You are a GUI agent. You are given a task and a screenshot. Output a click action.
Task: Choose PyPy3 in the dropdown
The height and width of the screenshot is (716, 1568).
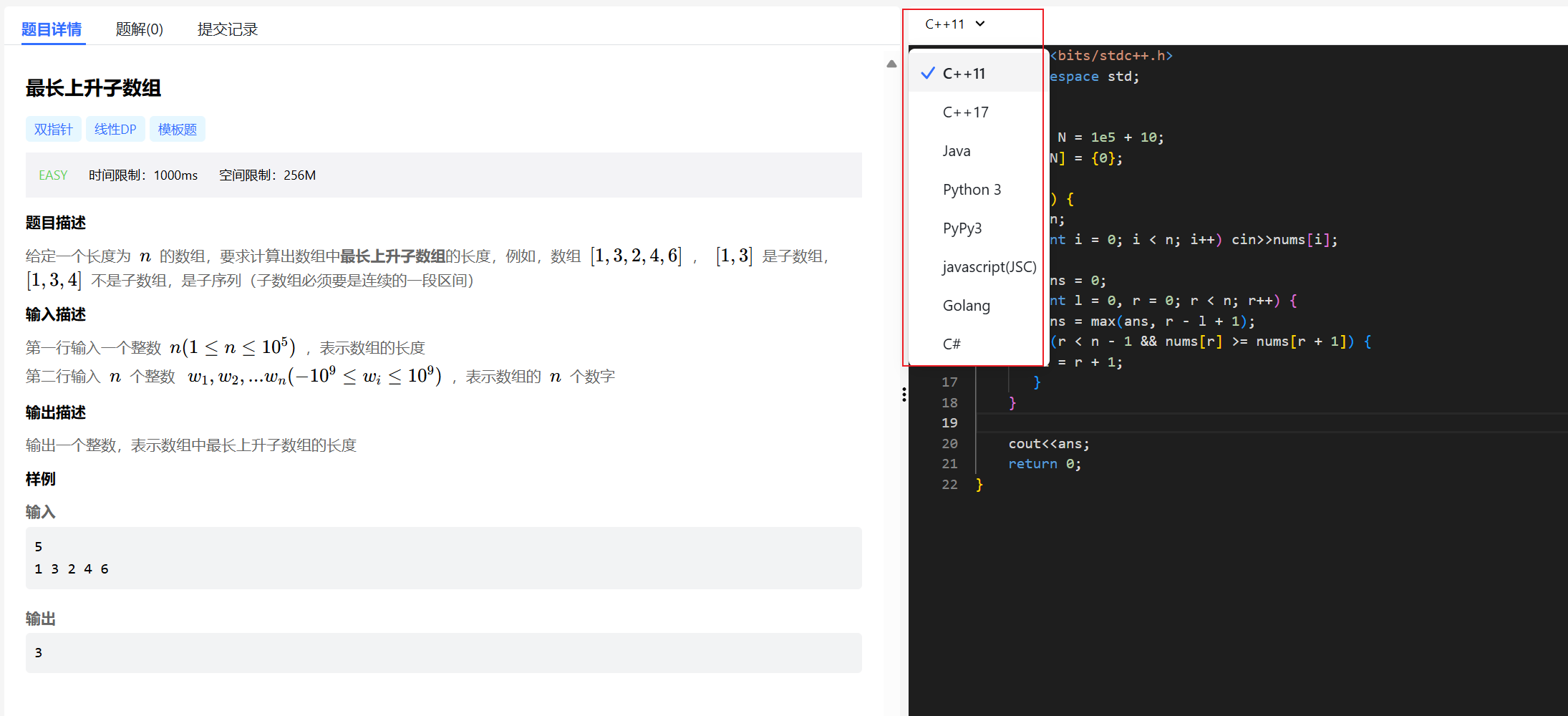click(x=962, y=228)
